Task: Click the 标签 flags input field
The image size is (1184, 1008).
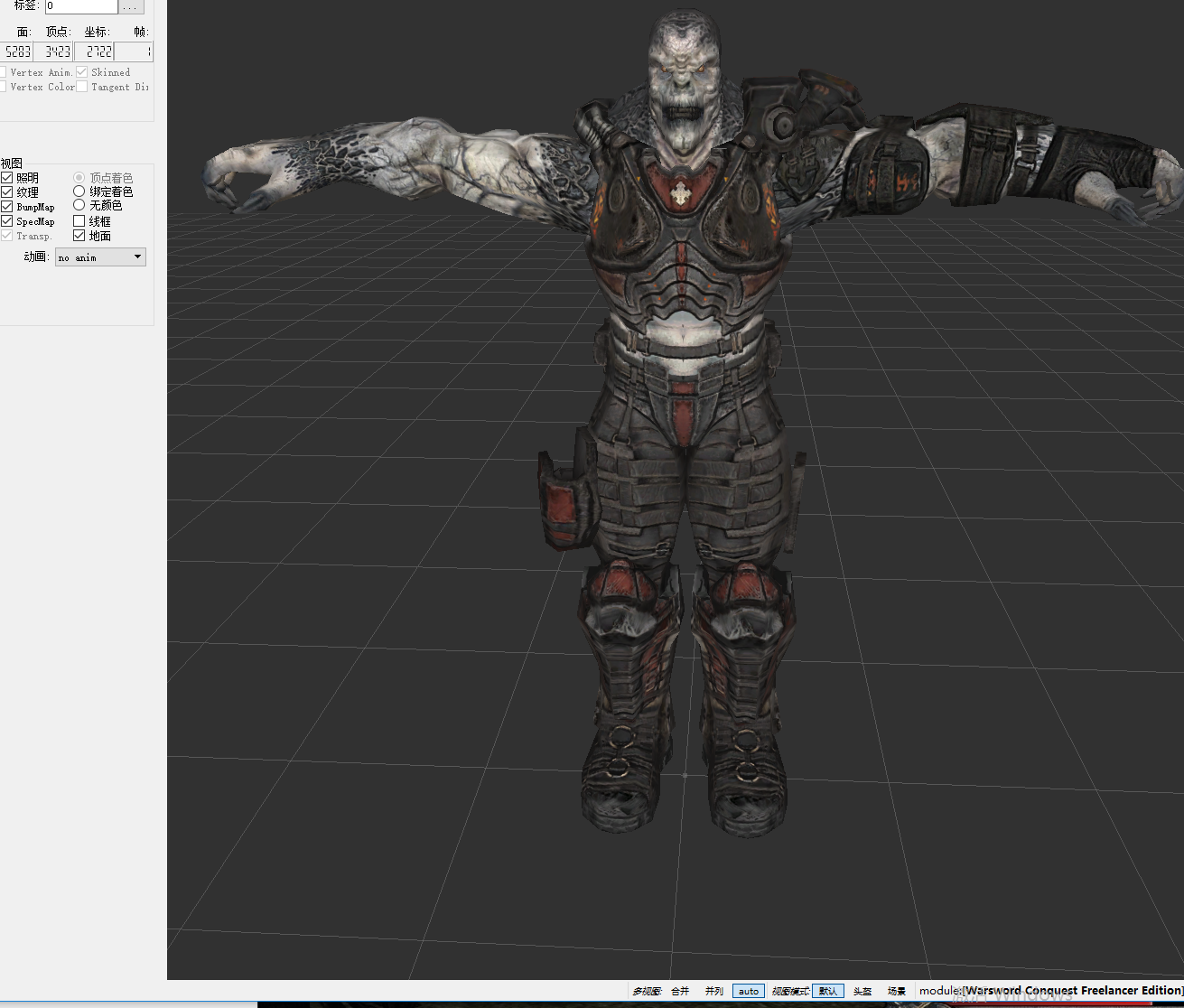Action: tap(81, 6)
